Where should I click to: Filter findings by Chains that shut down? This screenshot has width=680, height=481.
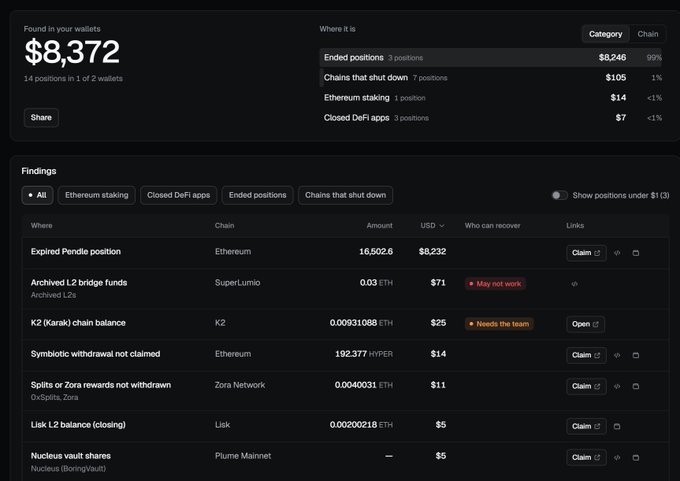(345, 195)
